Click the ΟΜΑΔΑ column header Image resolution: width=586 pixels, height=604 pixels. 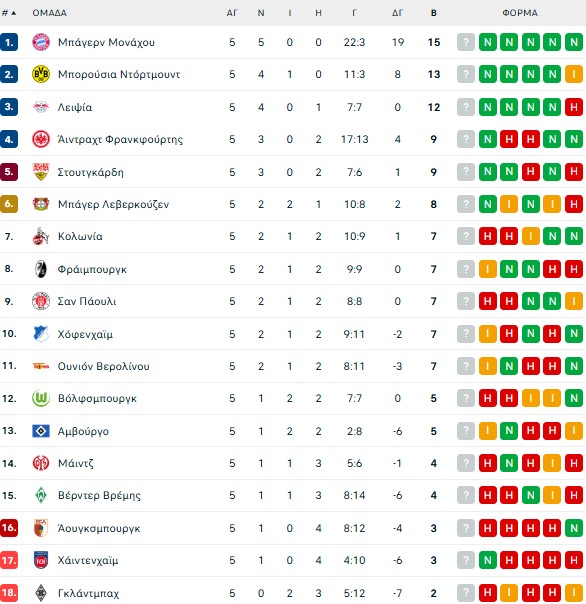[x=50, y=13]
